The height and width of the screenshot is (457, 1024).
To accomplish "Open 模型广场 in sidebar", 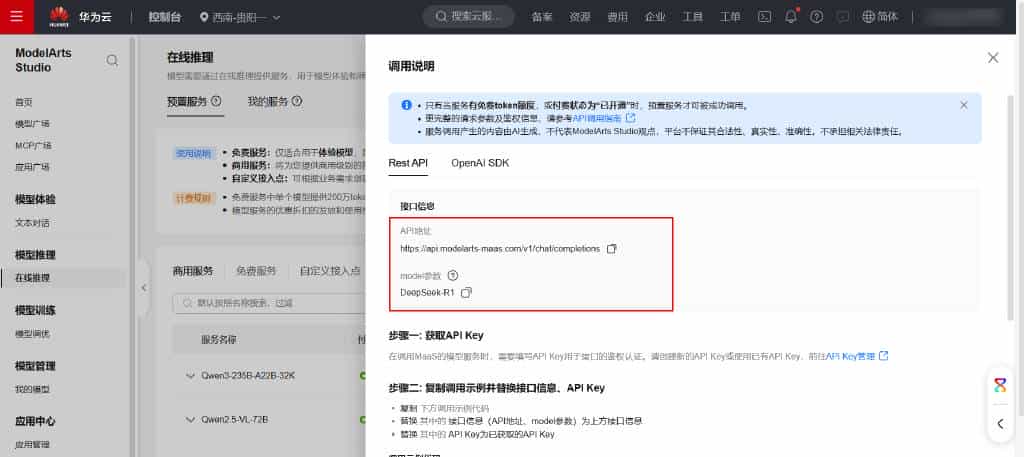I will [x=33, y=124].
